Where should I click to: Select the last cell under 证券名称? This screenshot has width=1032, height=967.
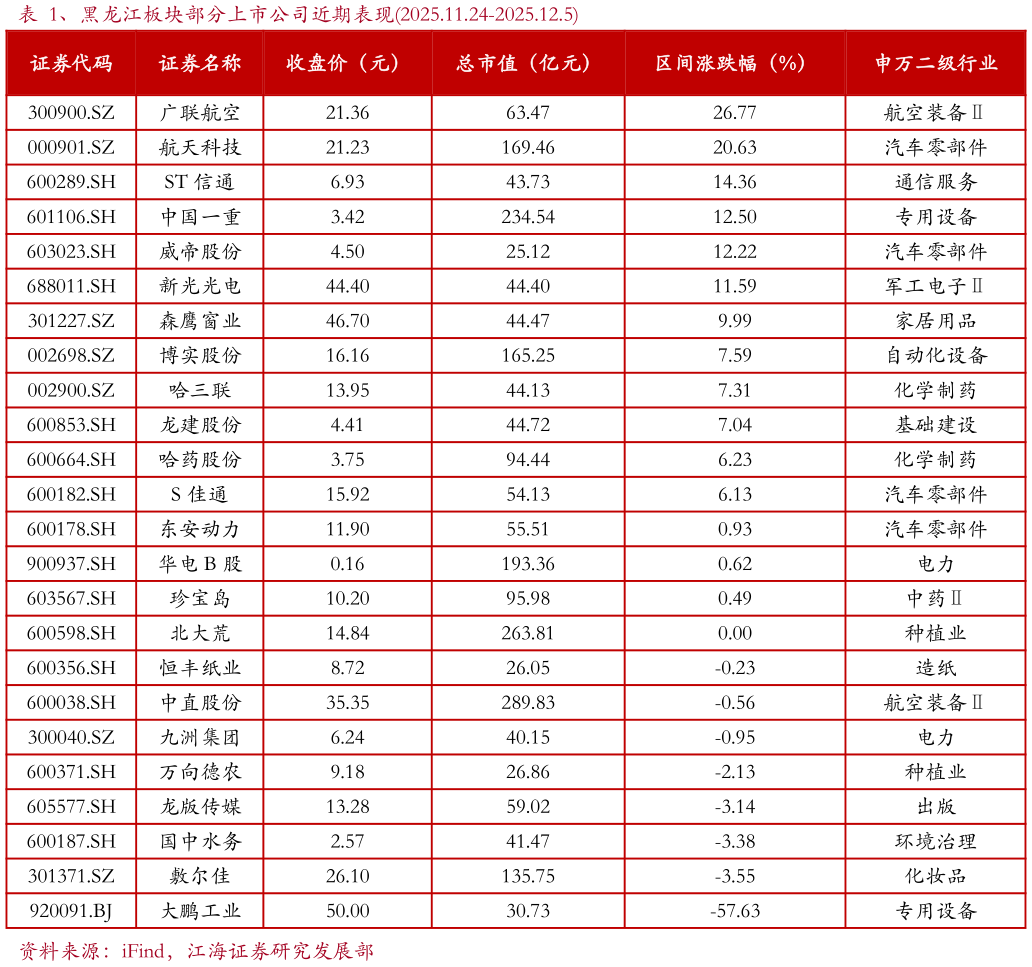click(199, 908)
